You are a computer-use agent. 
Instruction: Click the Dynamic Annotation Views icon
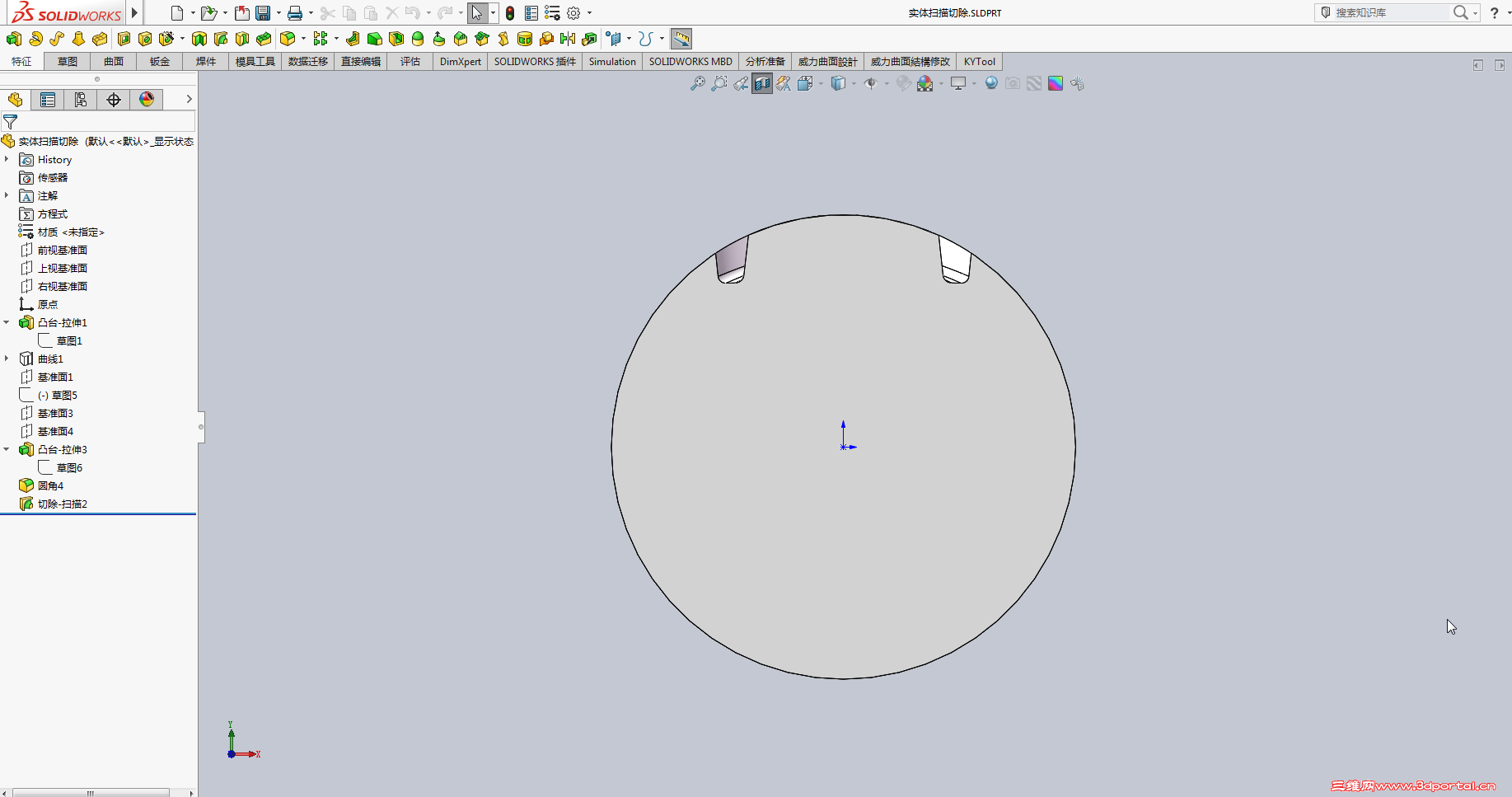coord(784,83)
